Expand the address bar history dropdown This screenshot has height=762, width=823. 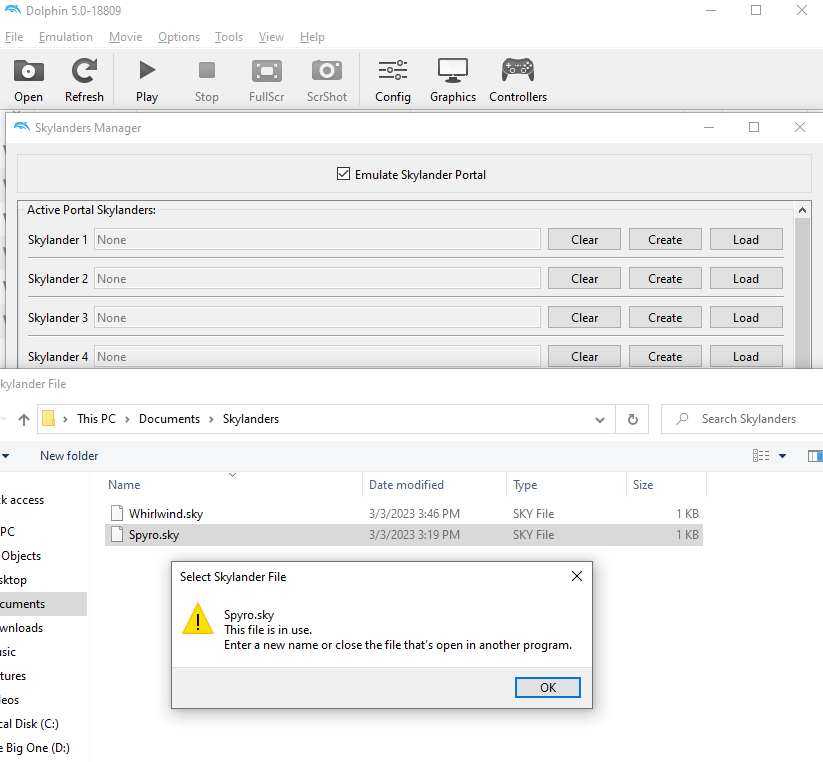pos(599,419)
